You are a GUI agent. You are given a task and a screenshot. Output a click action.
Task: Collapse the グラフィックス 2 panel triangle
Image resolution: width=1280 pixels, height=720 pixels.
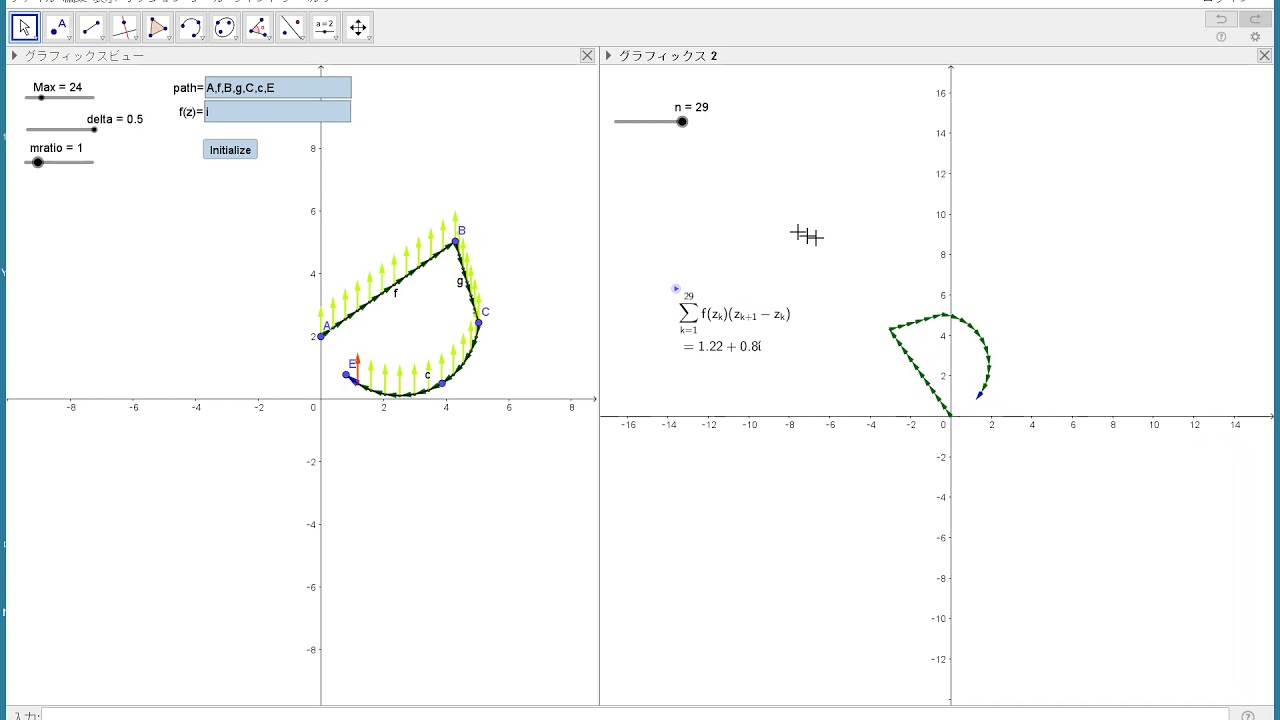click(609, 56)
